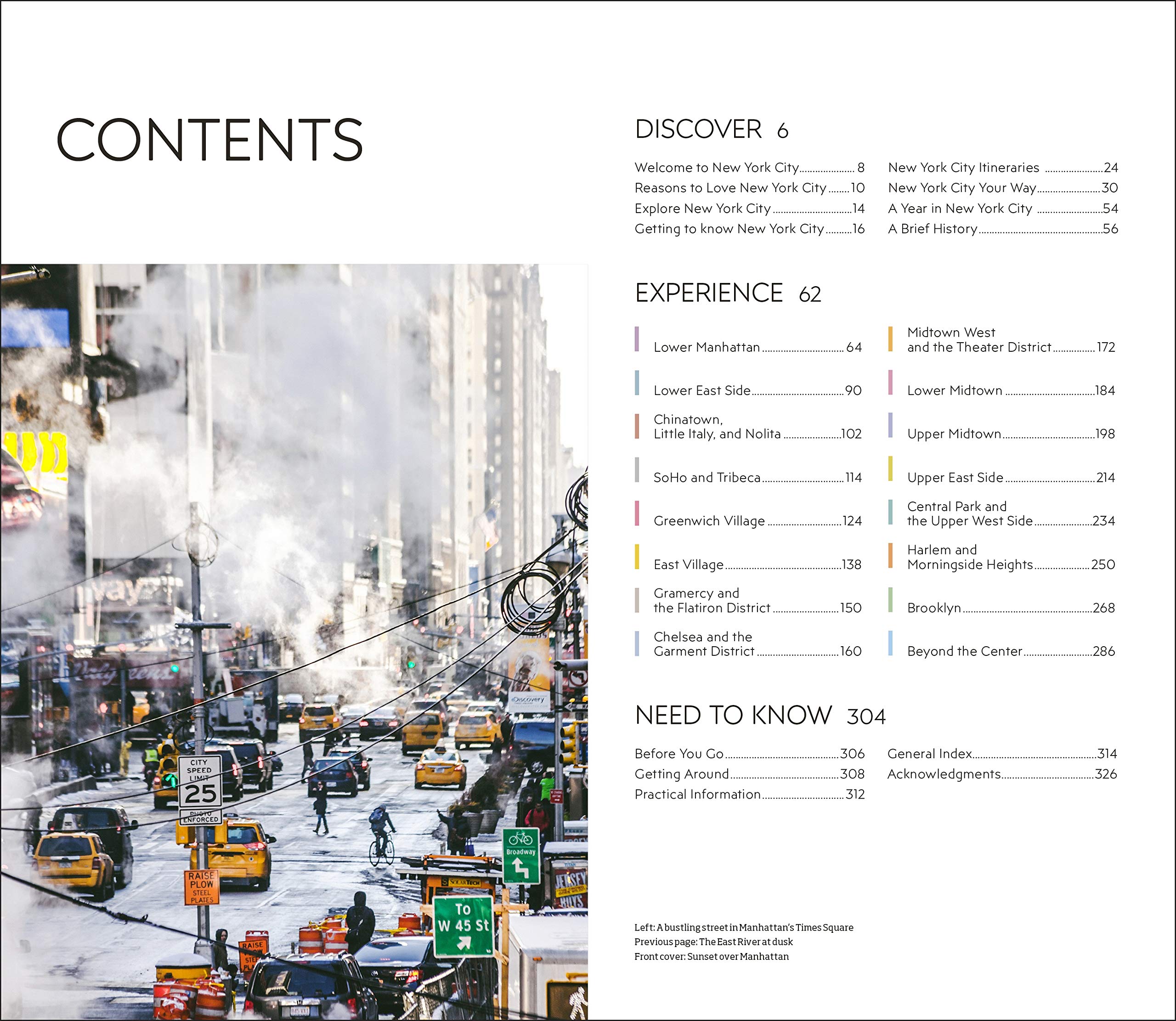The width and height of the screenshot is (1176, 1021).
Task: Select the Greenwich Village listing
Action: (x=709, y=521)
